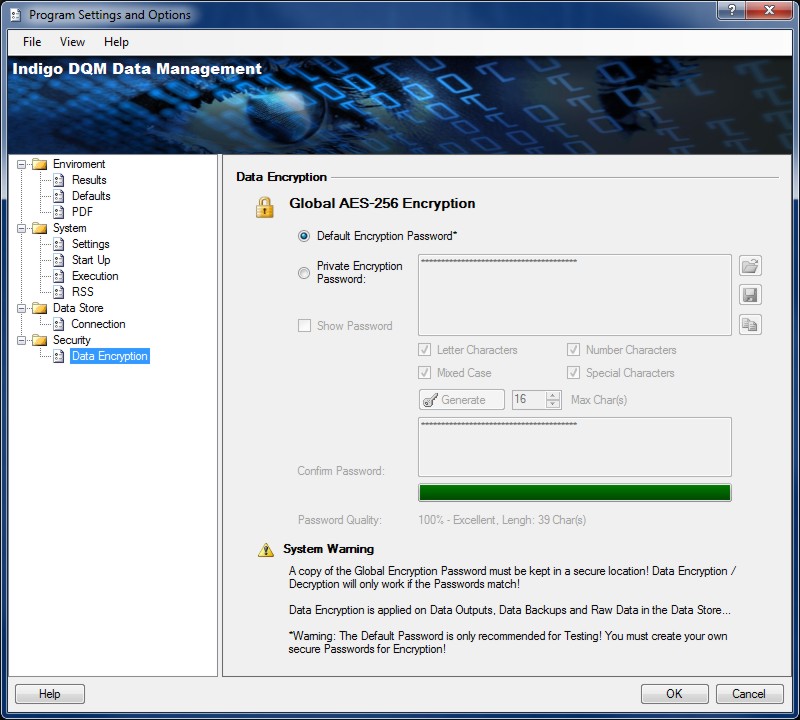This screenshot has height=720, width=800.
Task: Collapse the Enviroment tree node
Action: click(x=21, y=164)
